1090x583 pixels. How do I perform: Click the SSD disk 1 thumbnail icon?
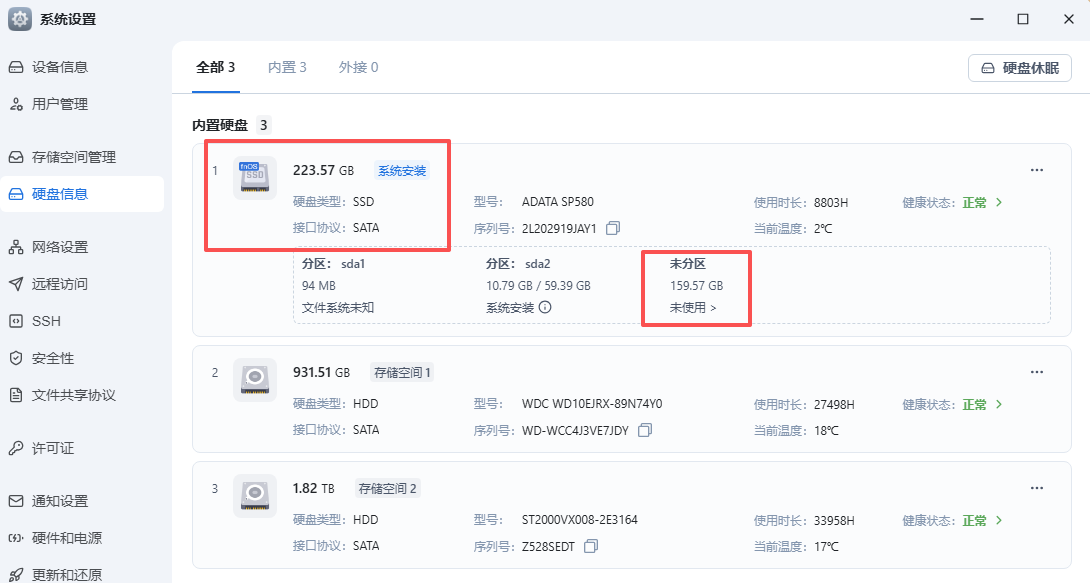click(254, 178)
